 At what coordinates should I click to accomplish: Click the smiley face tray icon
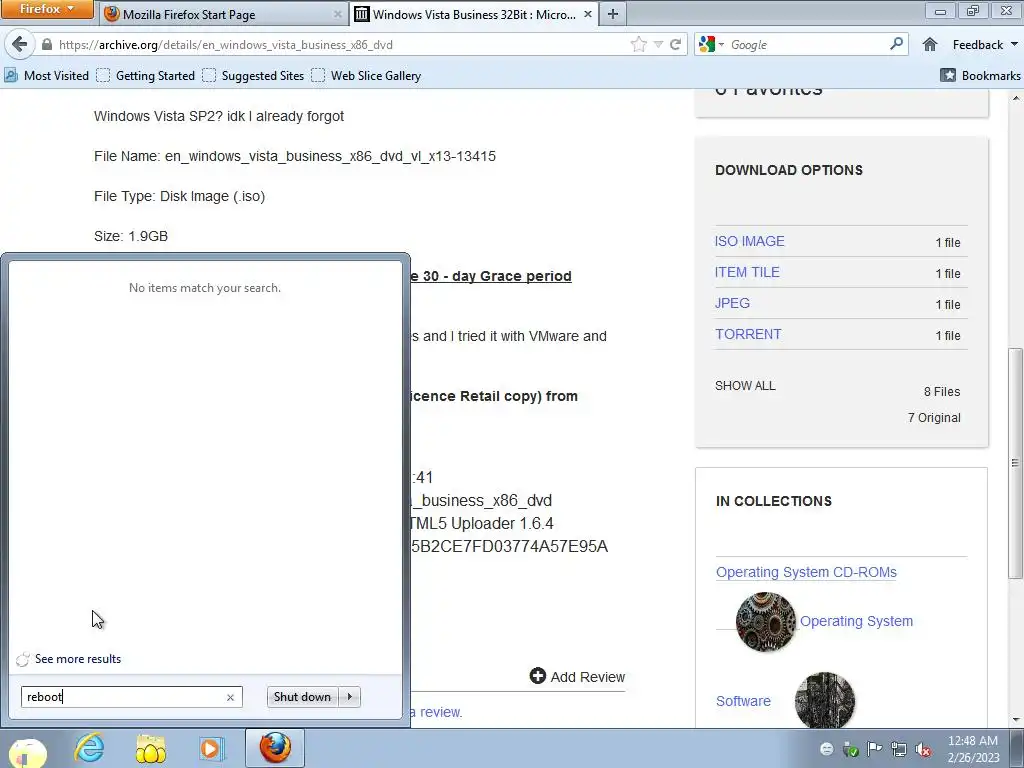pyautogui.click(x=827, y=749)
